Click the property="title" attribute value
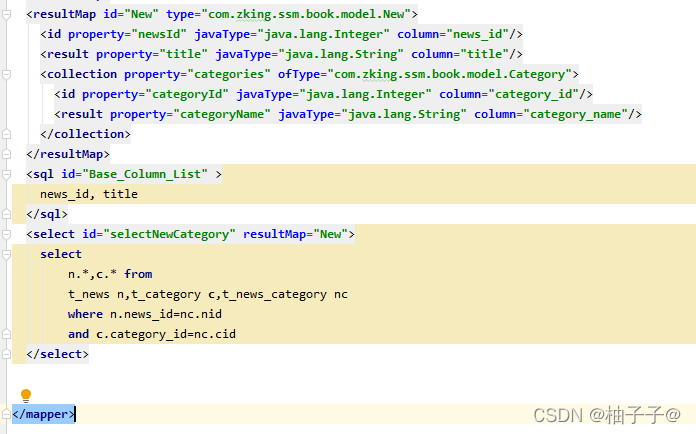This screenshot has height=434, width=696. pos(152,54)
